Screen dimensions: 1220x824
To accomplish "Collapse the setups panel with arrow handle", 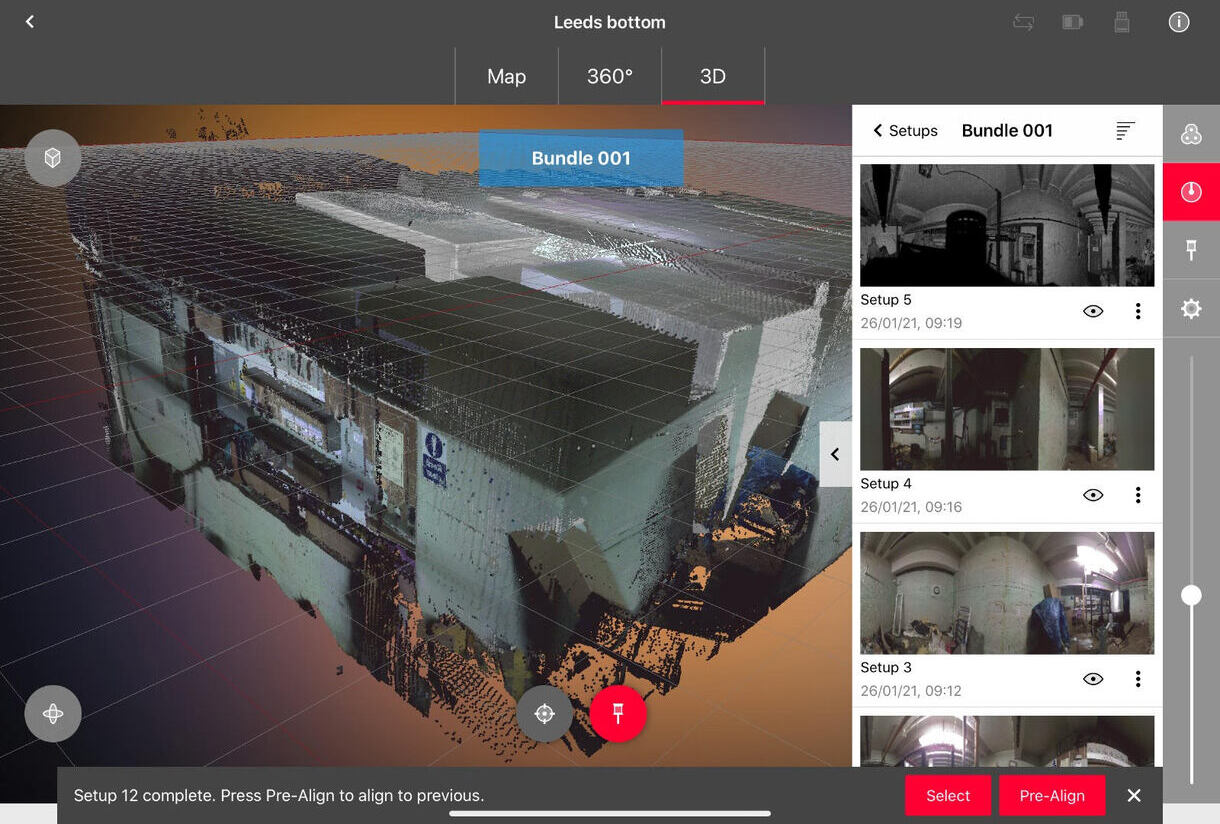I will (x=835, y=454).
